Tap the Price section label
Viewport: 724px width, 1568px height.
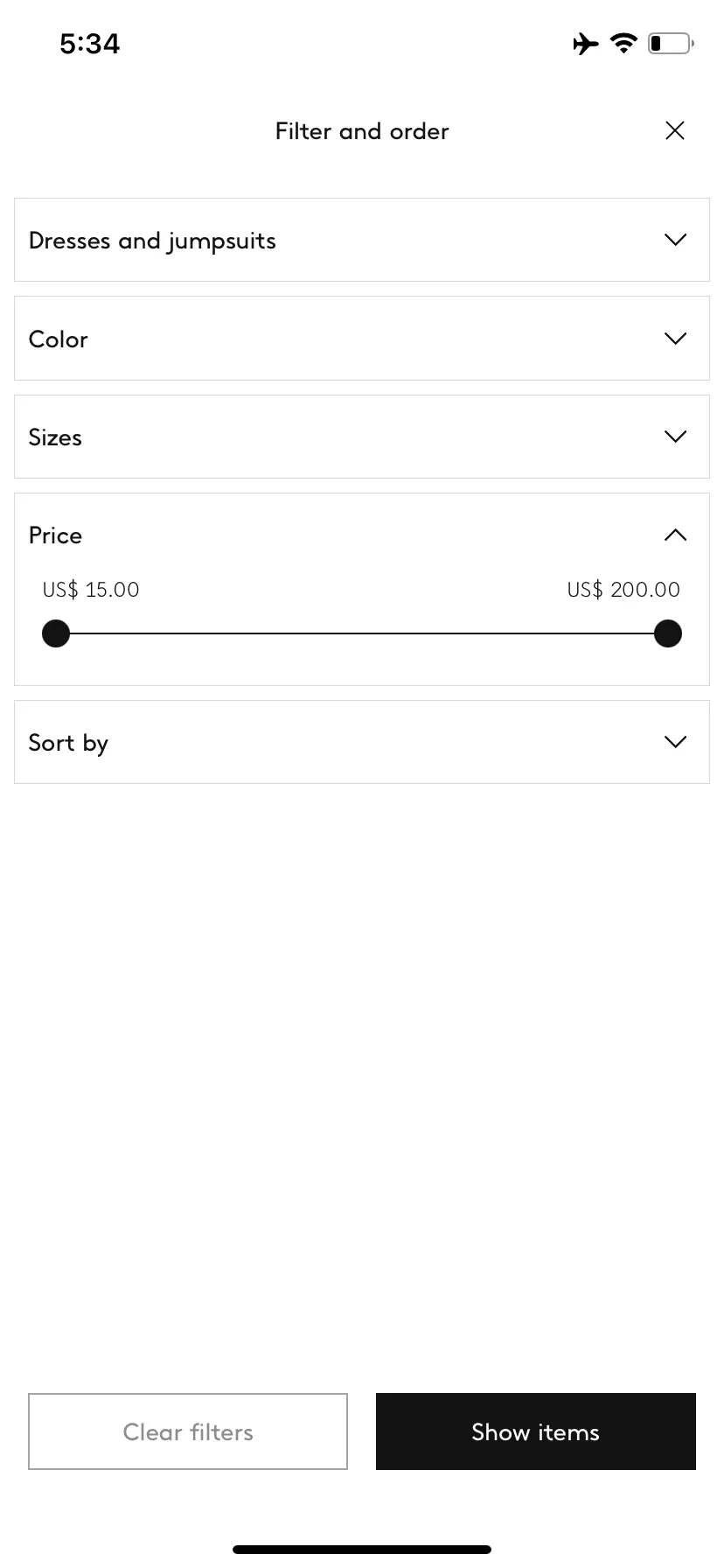[55, 535]
